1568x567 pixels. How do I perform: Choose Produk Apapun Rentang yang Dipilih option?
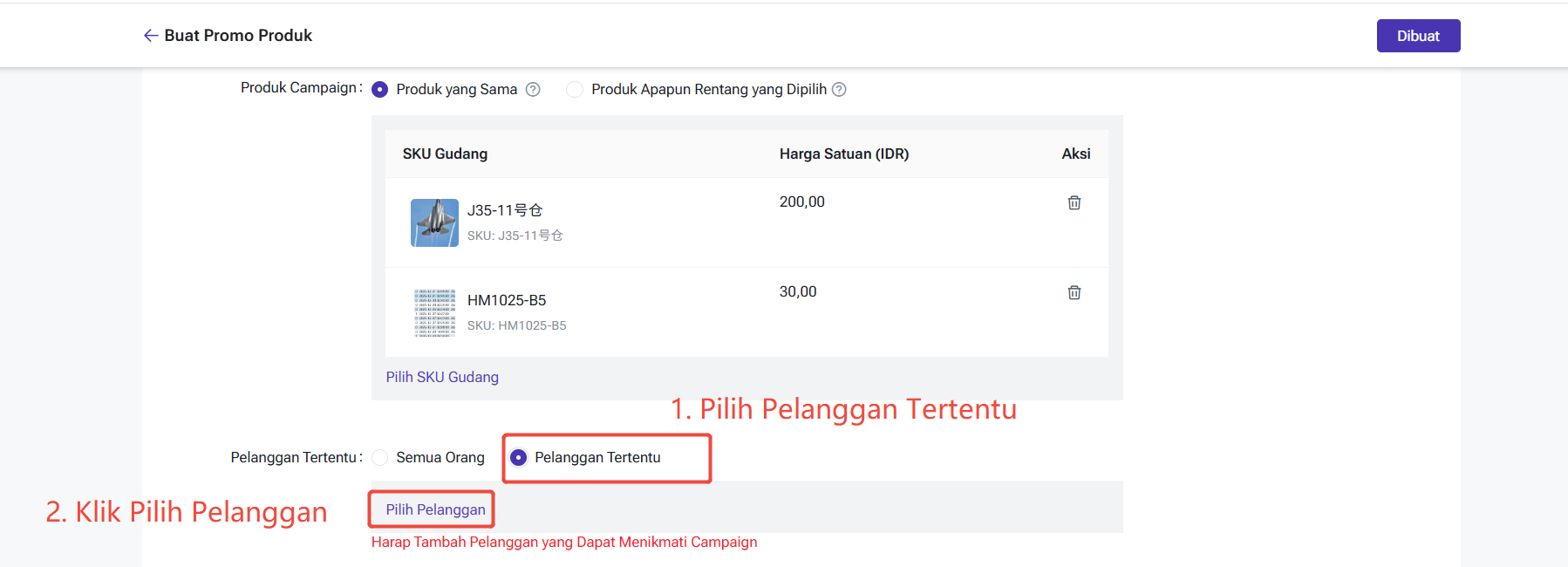(575, 89)
